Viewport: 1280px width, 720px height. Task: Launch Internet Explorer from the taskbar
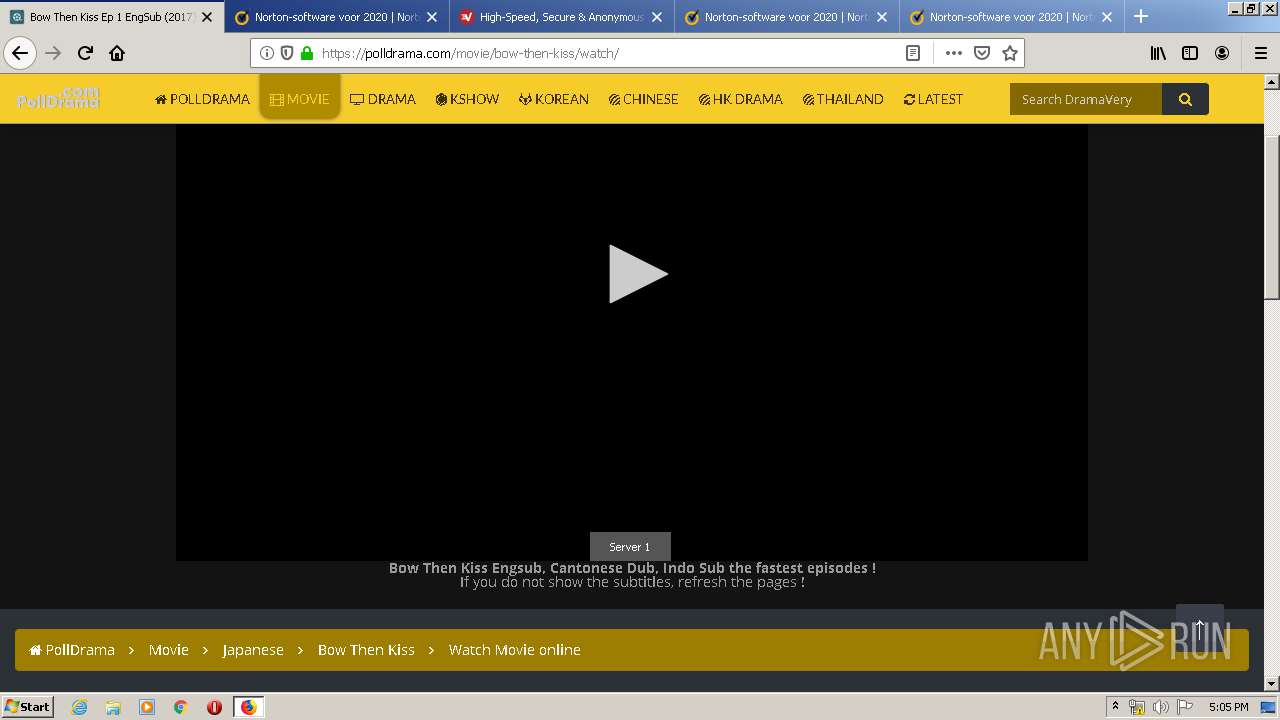pos(79,707)
